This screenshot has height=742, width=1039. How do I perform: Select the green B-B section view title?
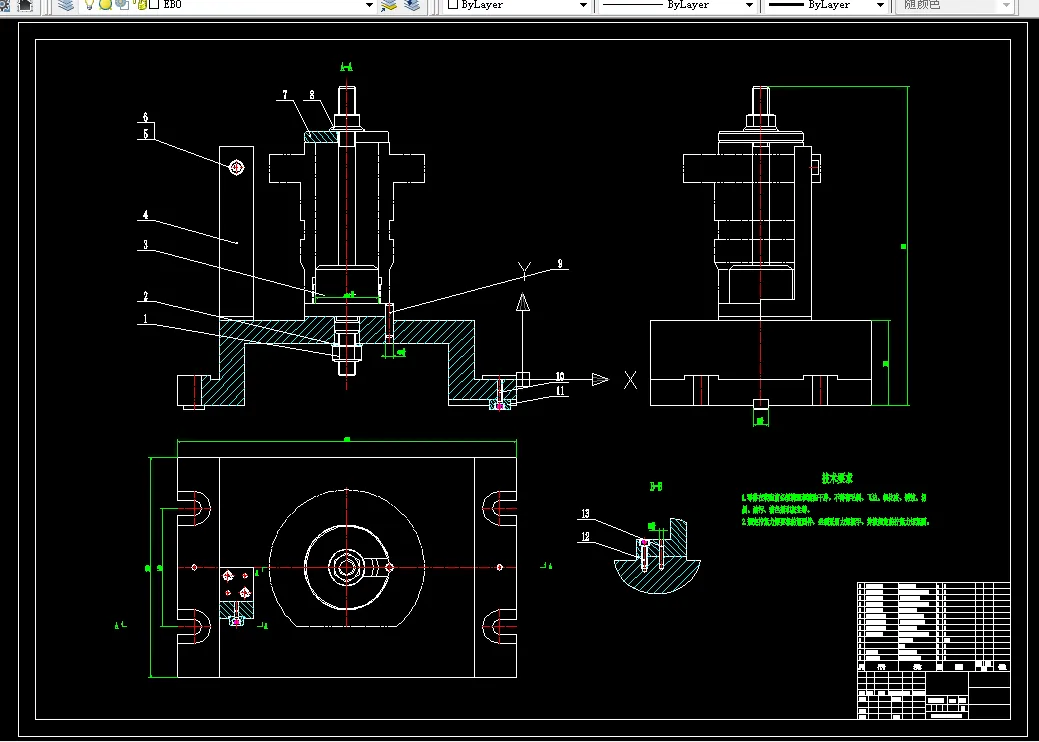coord(655,487)
